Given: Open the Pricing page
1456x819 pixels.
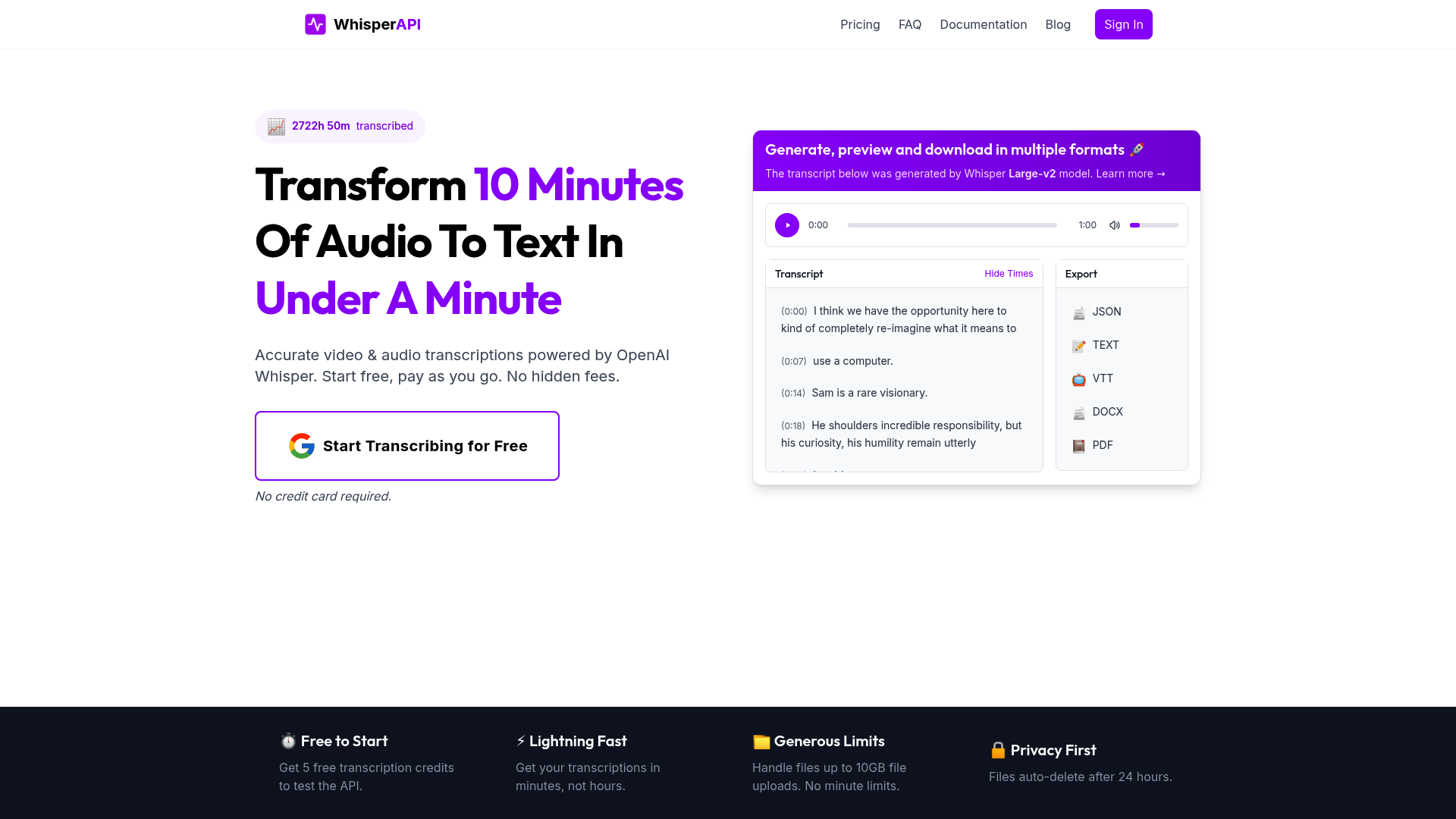Looking at the screenshot, I should point(860,24).
